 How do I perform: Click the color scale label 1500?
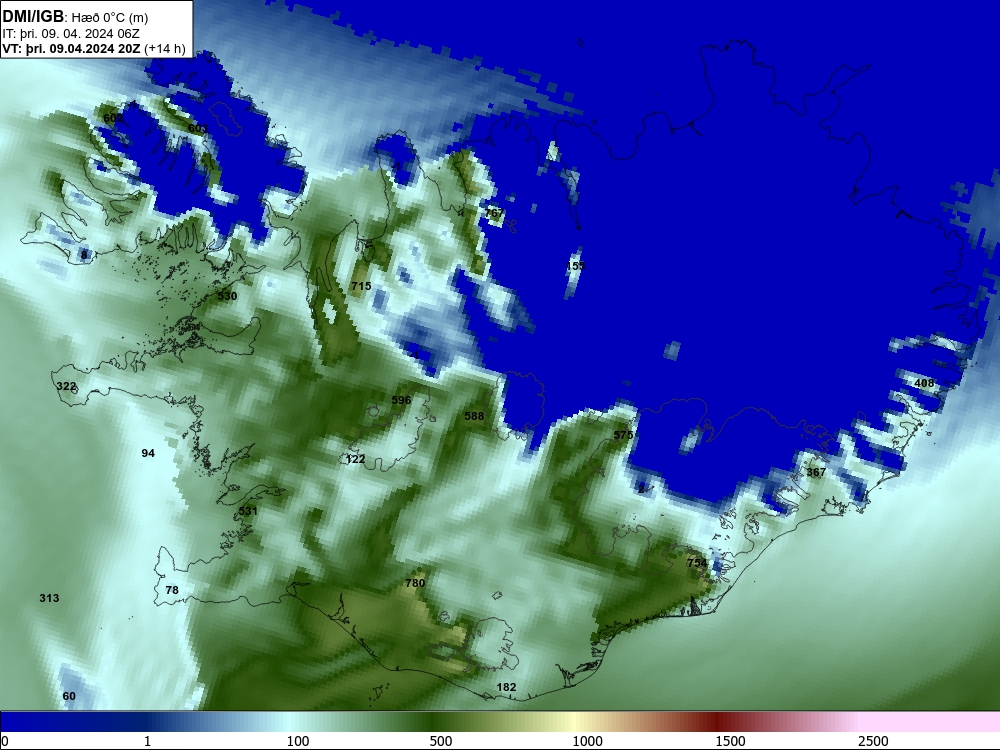click(x=730, y=741)
